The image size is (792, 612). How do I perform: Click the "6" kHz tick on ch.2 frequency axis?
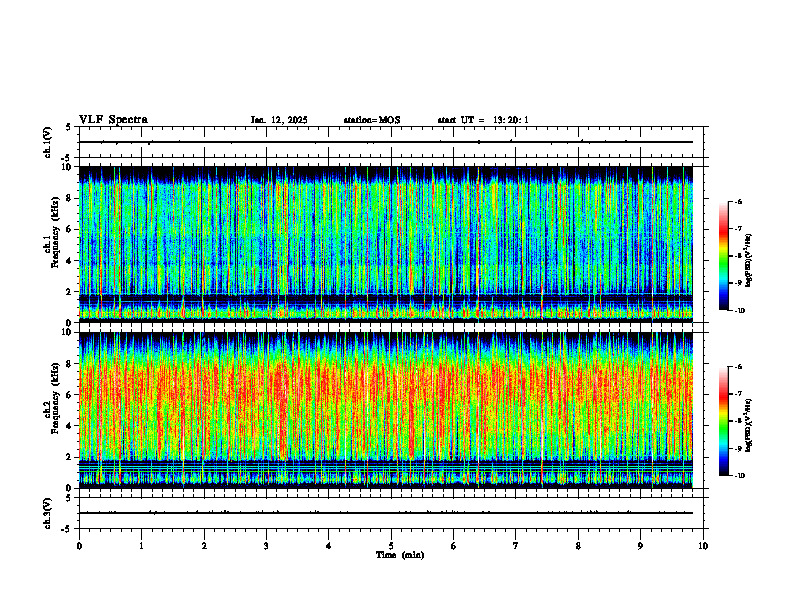[69, 395]
